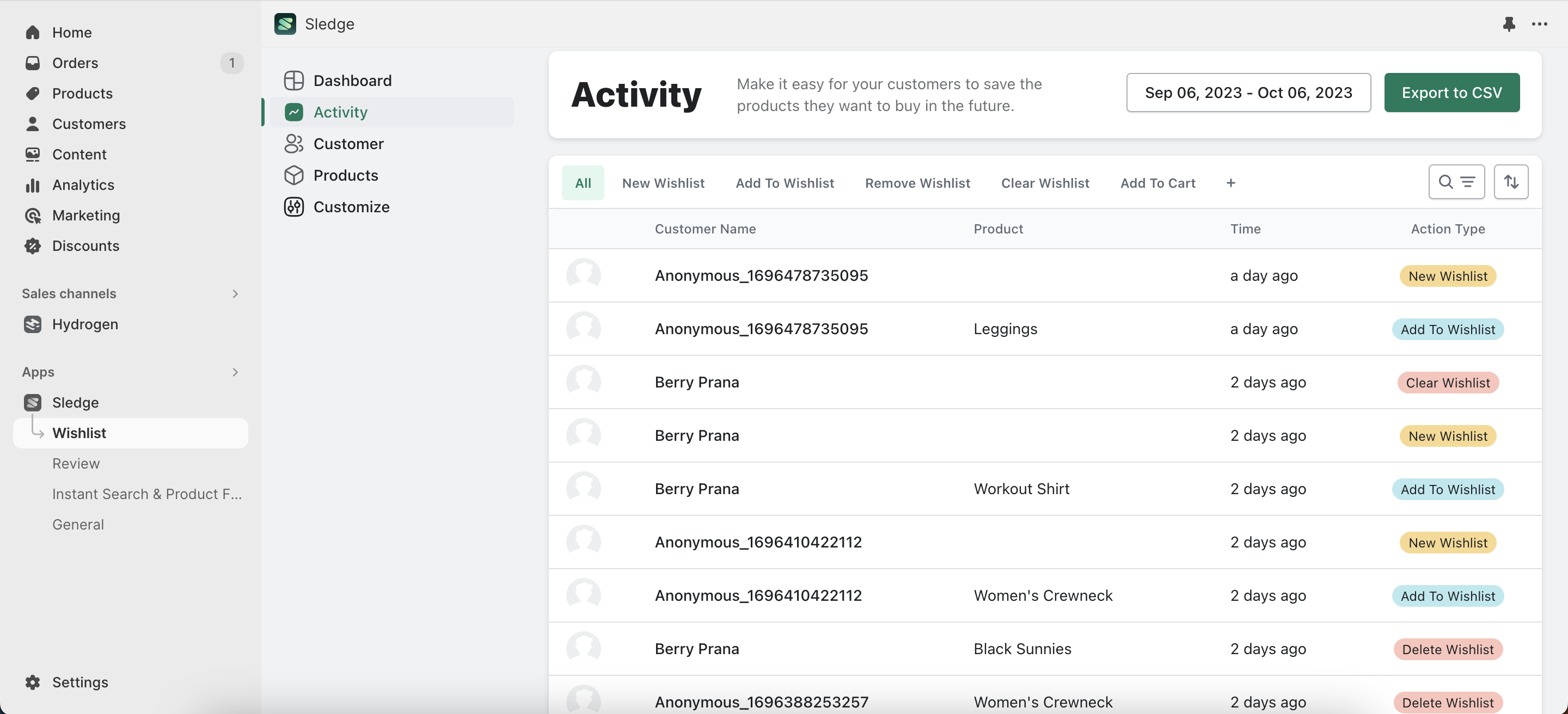Switch to the Add To Wishlist tab

click(784, 183)
